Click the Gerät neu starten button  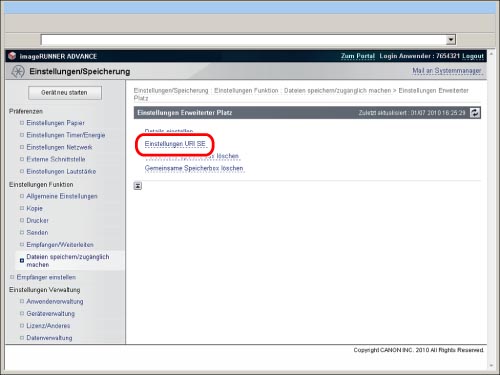65,93
